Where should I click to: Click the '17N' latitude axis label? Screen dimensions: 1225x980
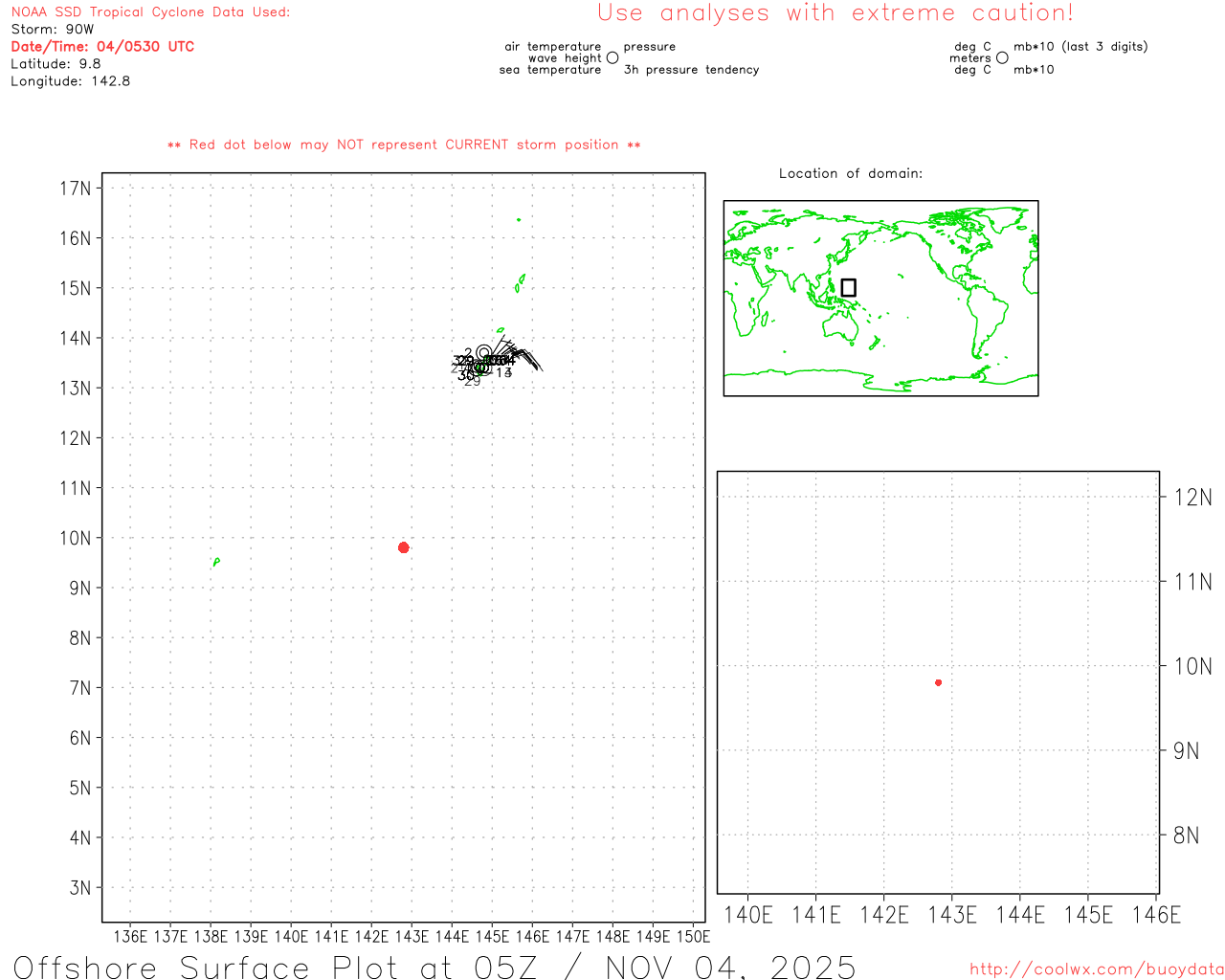(x=75, y=188)
